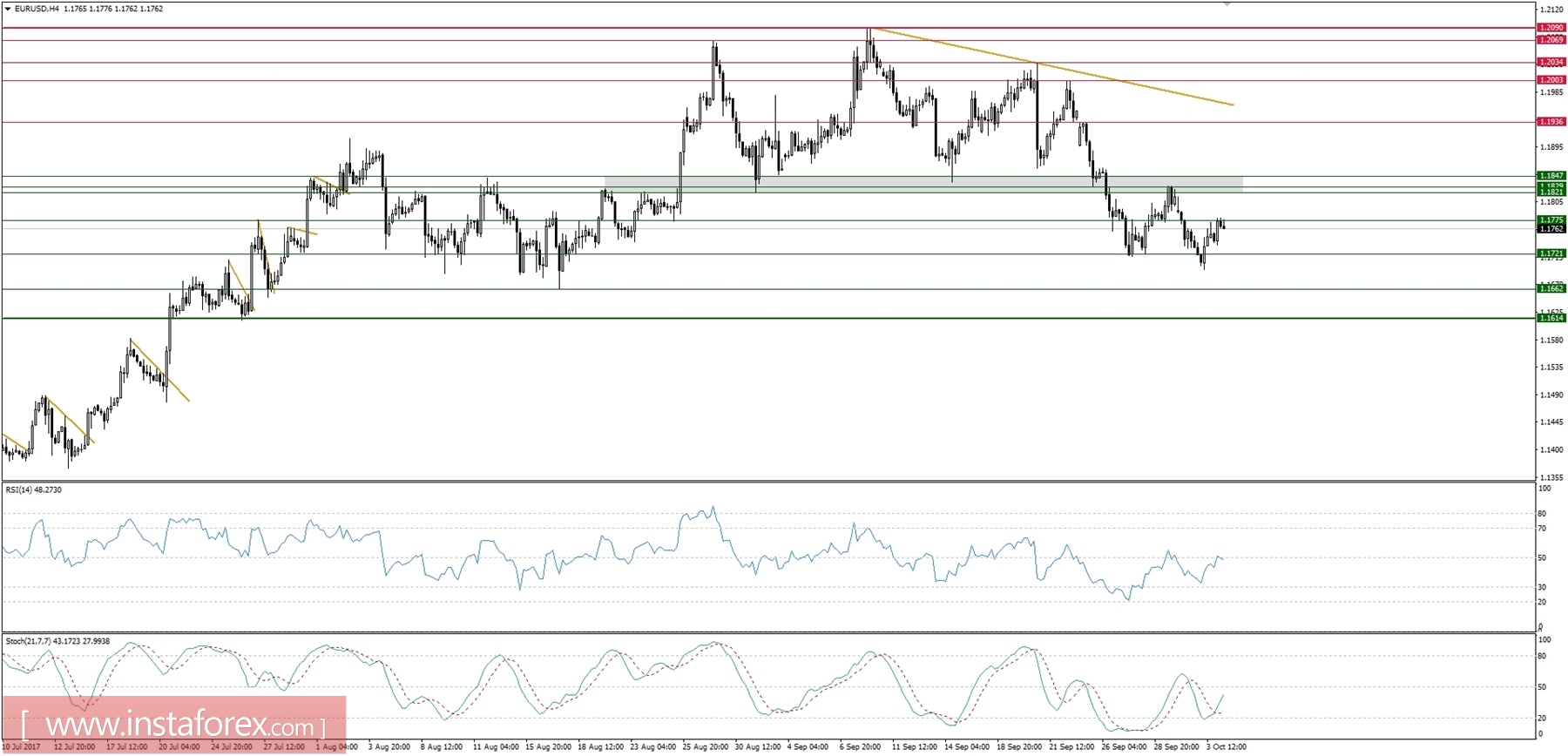Click the 1.1445 value on the price axis

pyautogui.click(x=1551, y=422)
